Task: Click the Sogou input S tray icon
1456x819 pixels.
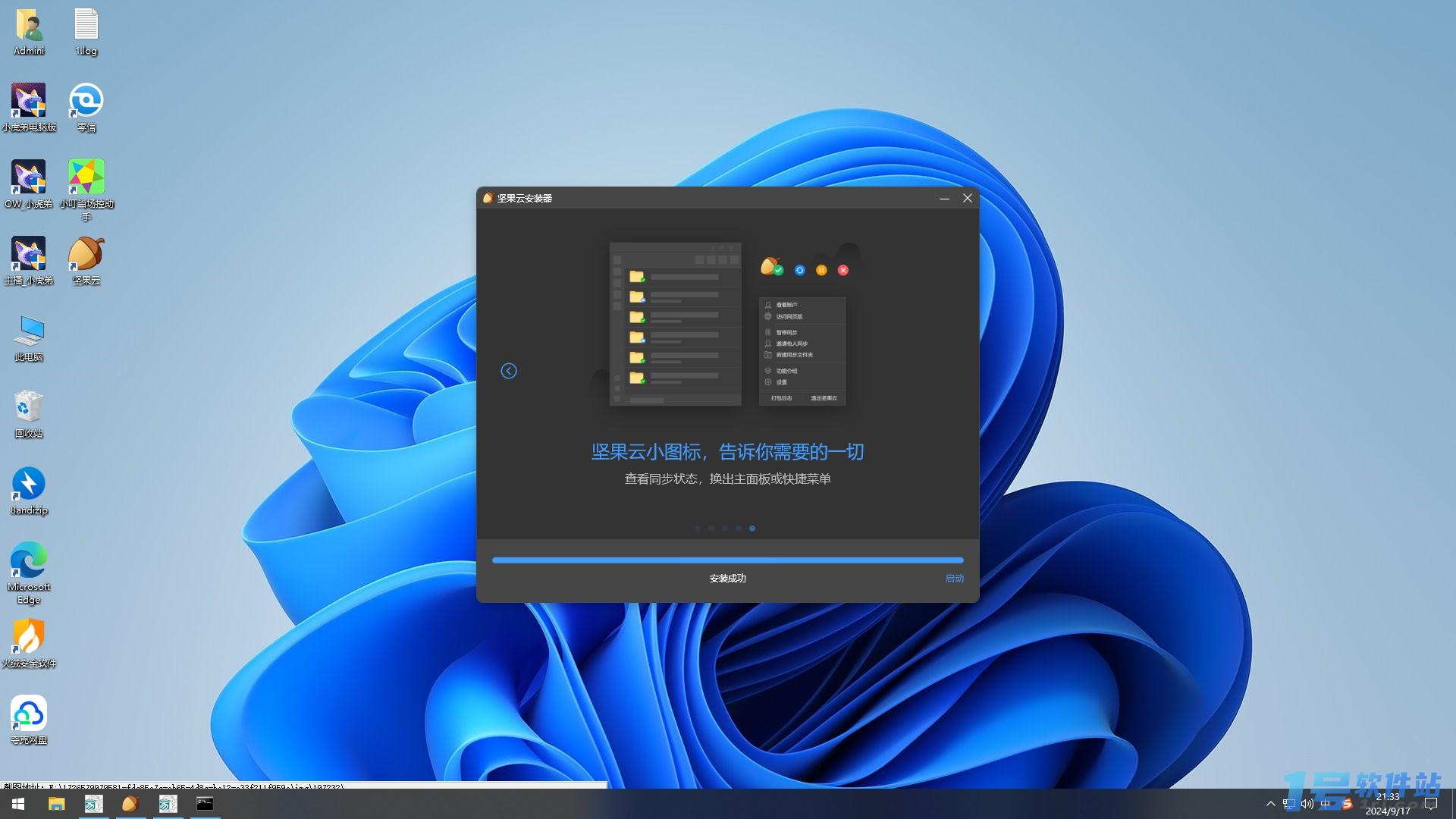Action: click(1347, 804)
